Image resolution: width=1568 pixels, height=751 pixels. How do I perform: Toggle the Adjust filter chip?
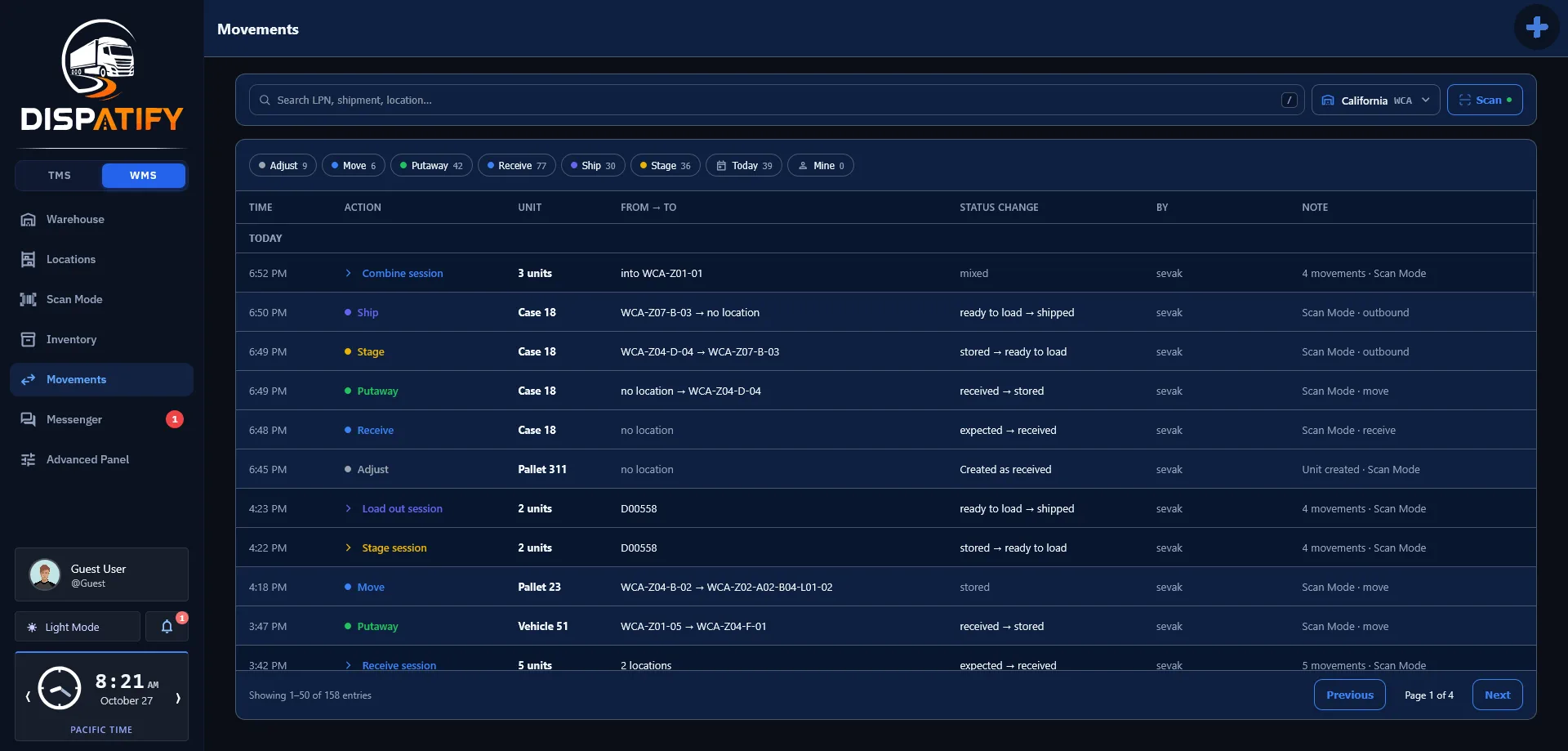pyautogui.click(x=283, y=165)
